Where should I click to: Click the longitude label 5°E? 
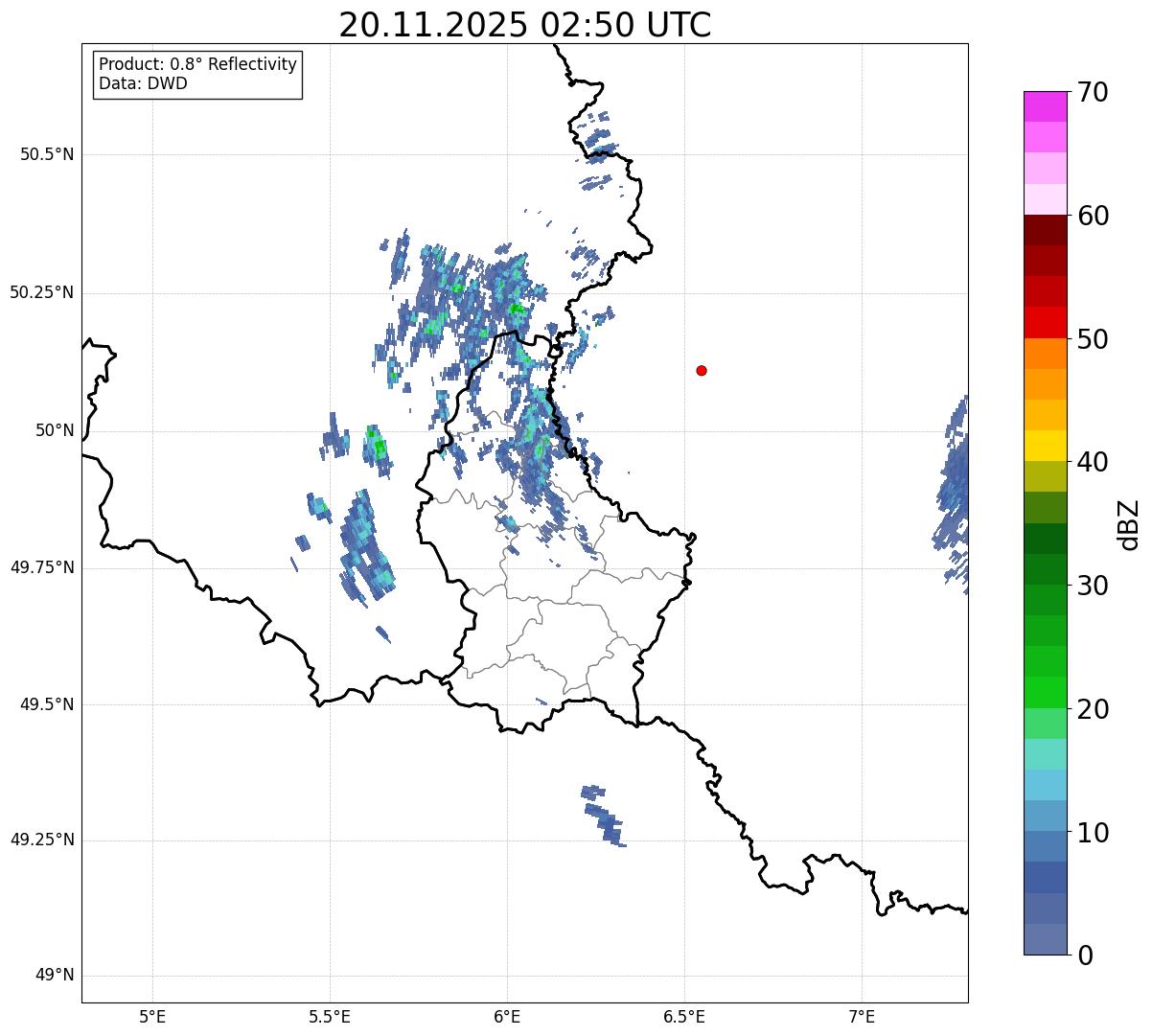click(x=152, y=1017)
